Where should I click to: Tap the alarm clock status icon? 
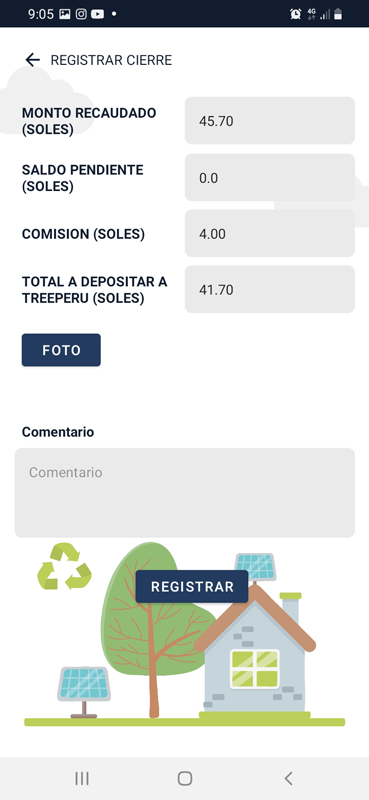pos(296,14)
